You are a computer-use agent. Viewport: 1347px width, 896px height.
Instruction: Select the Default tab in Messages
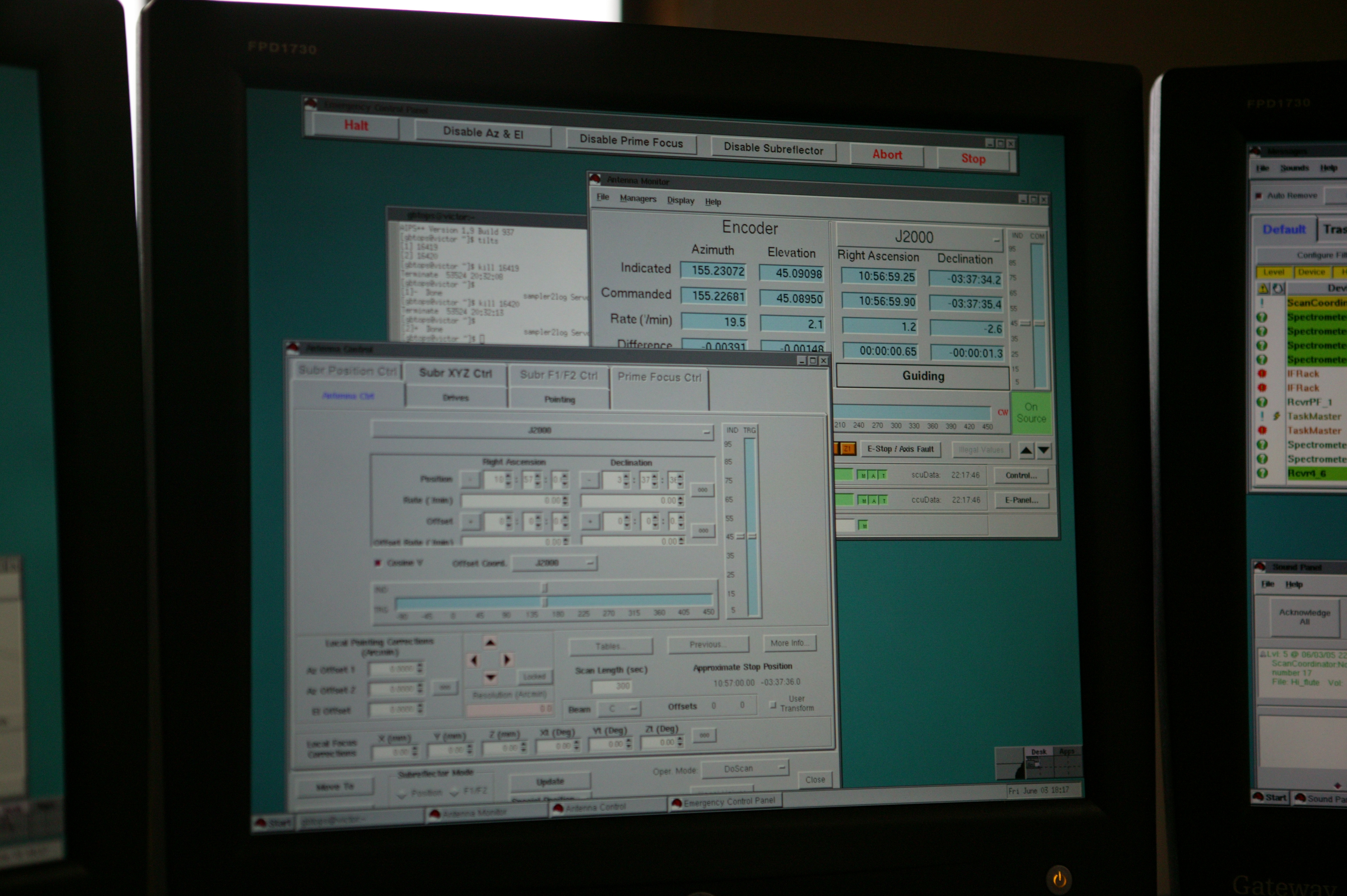coord(1284,230)
